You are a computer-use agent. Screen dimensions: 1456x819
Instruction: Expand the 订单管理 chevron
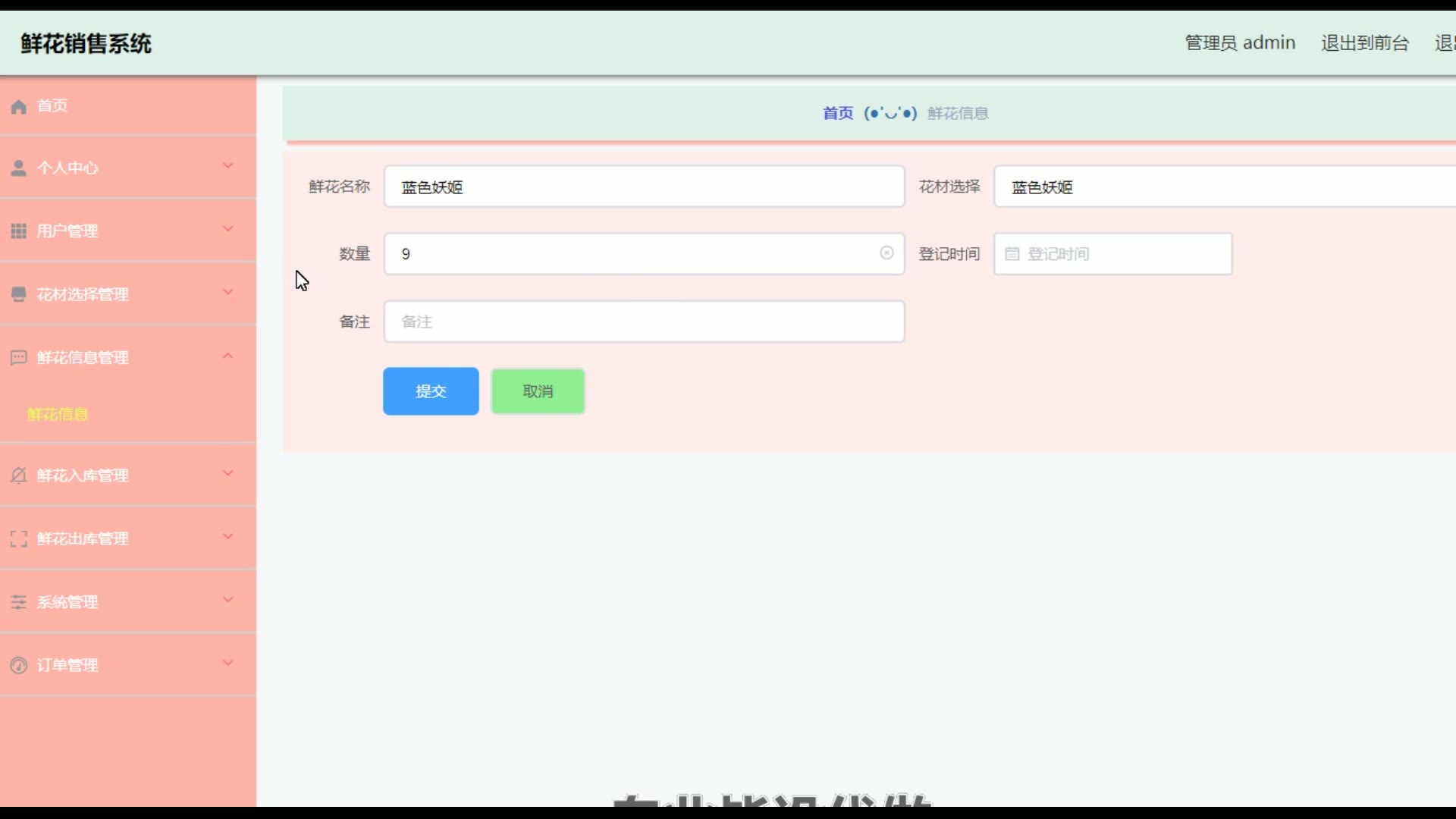[227, 664]
